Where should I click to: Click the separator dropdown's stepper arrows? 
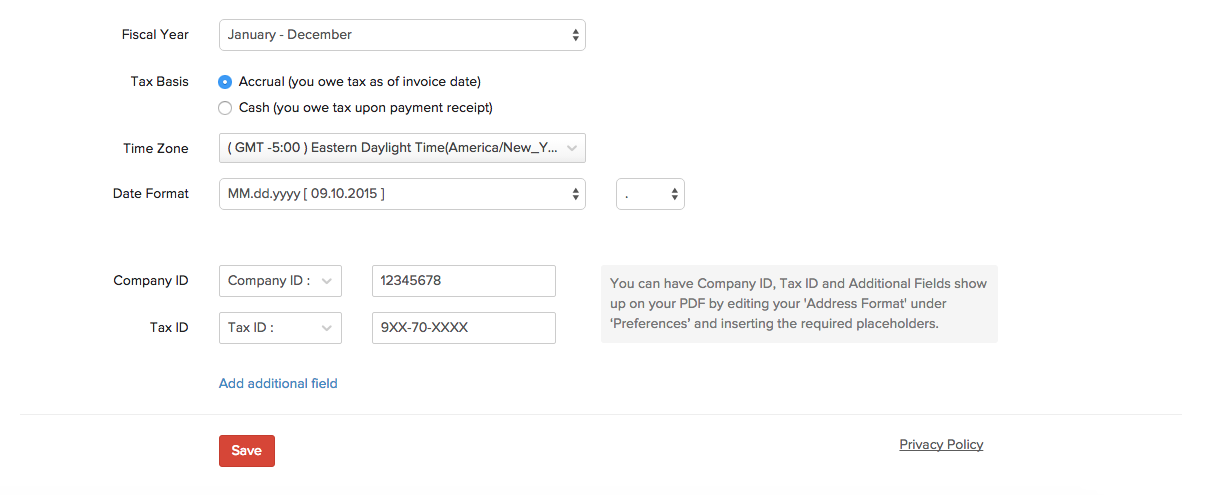(675, 194)
